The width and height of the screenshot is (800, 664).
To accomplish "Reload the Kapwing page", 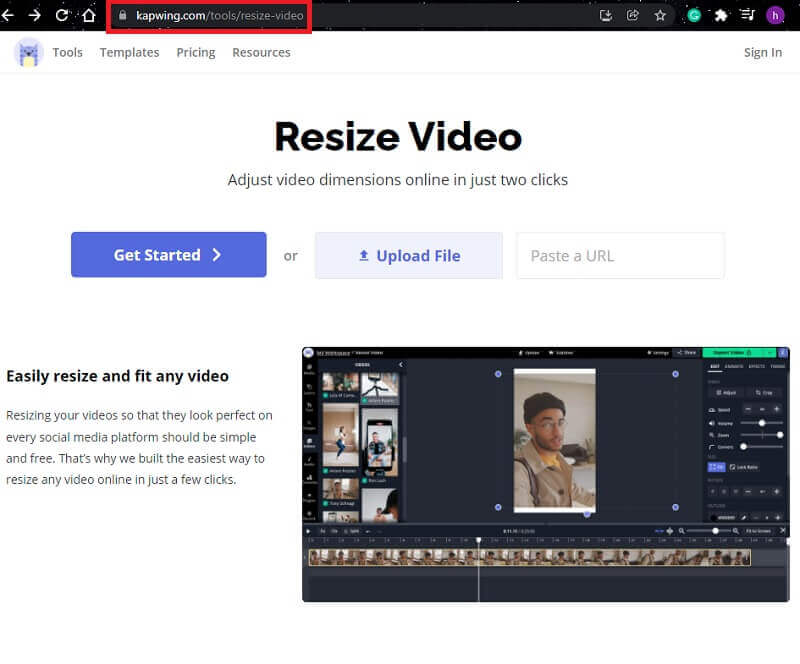I will pos(62,15).
